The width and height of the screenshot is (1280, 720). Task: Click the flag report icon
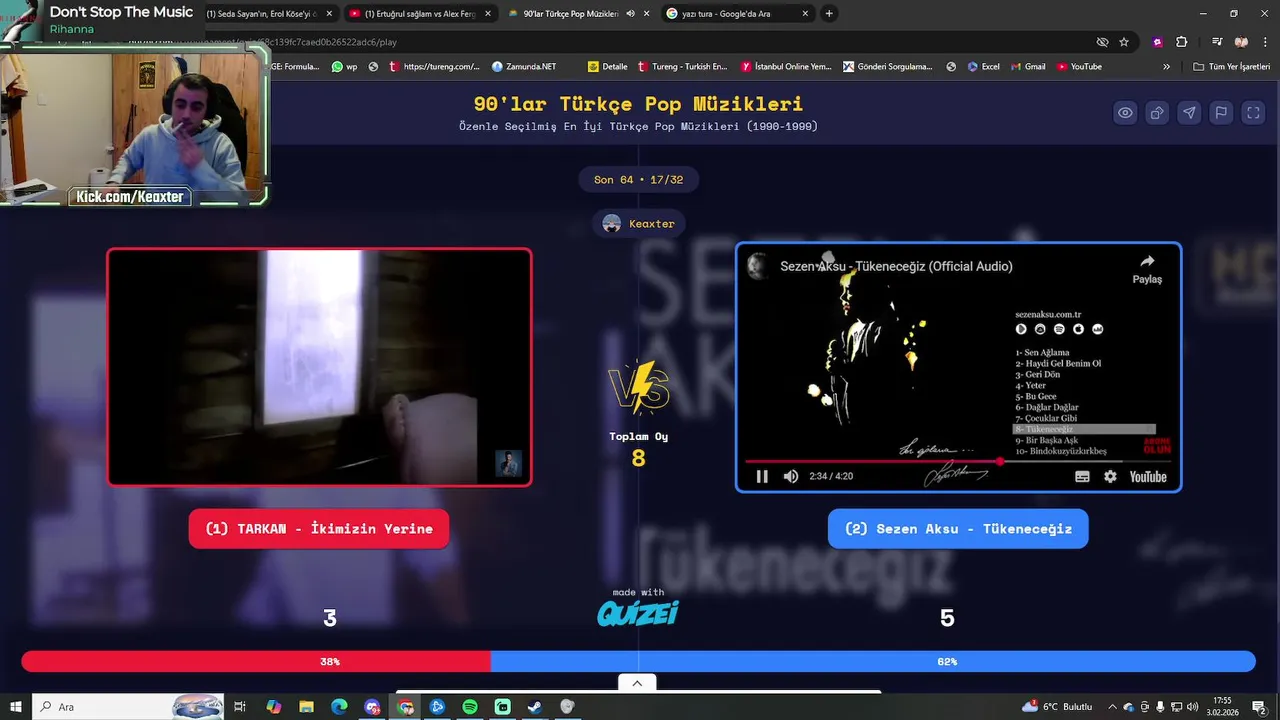point(1221,113)
